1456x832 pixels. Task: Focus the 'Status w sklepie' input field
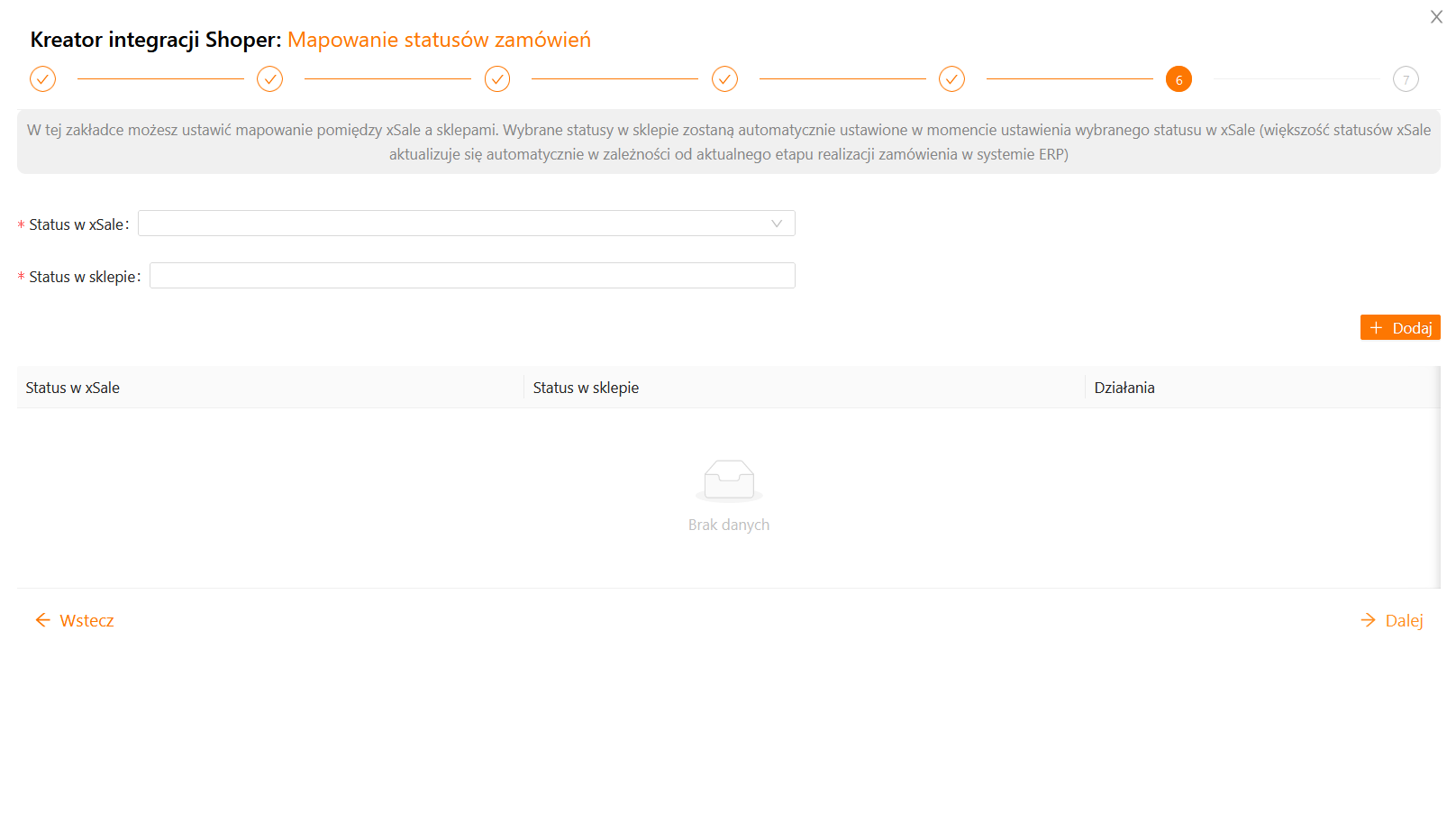[472, 276]
